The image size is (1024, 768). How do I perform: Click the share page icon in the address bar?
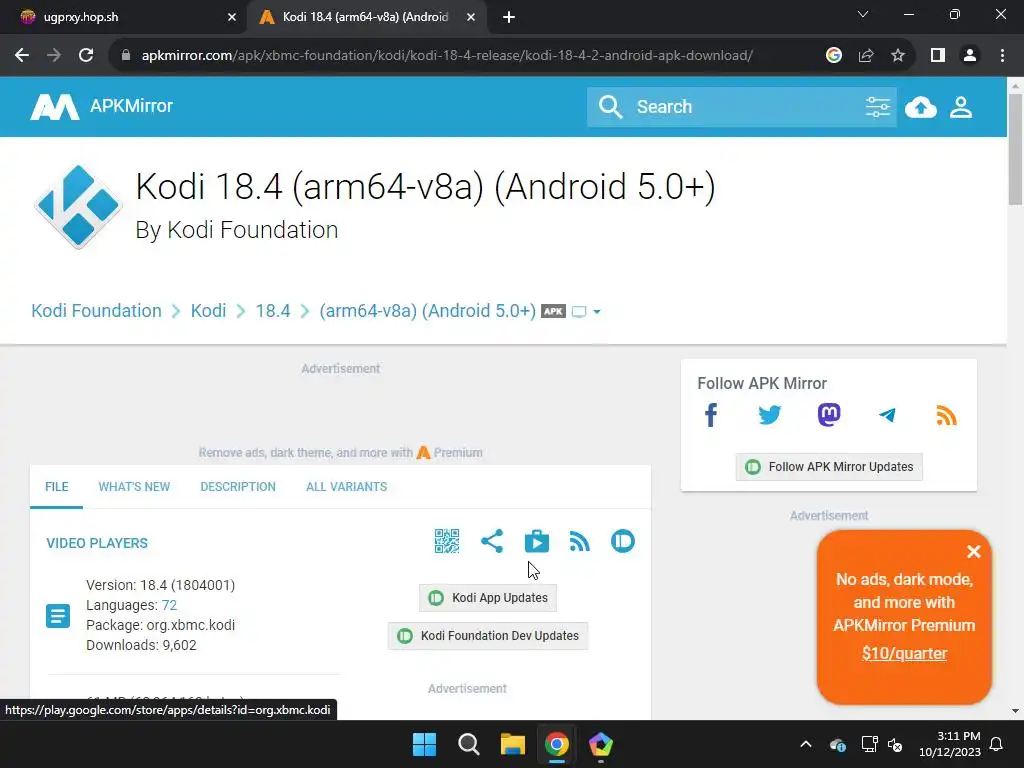coord(866,56)
